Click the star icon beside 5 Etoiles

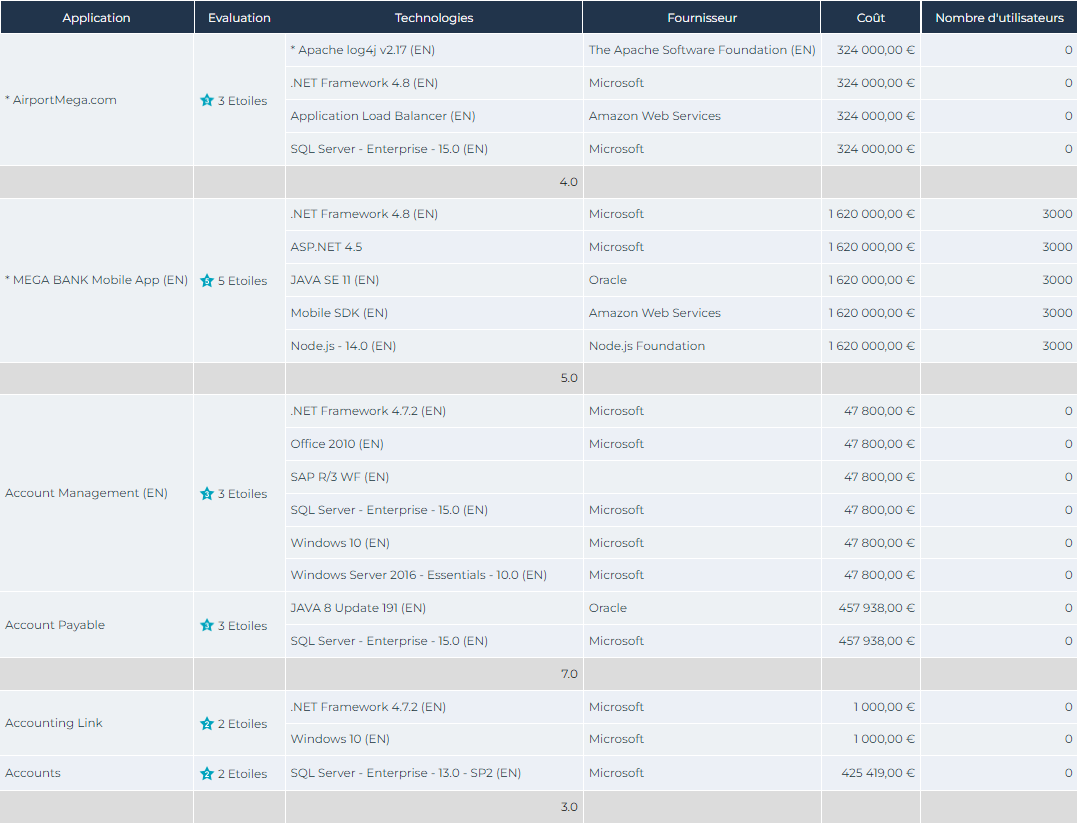207,281
